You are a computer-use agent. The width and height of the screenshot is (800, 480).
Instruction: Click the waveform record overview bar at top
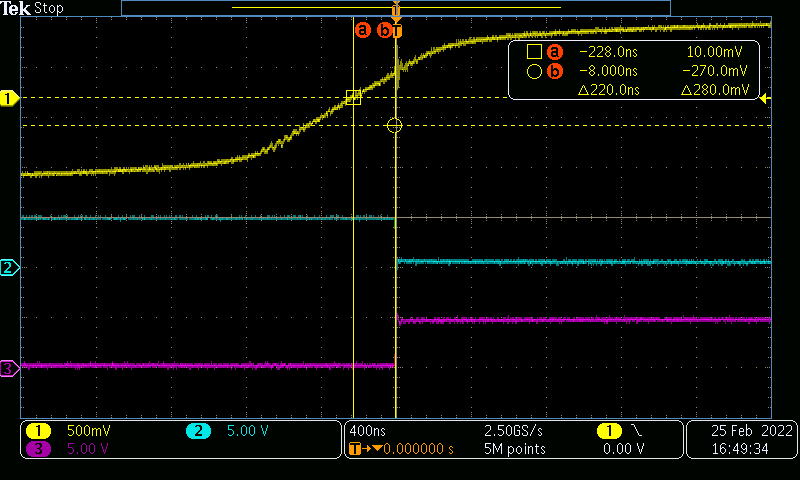click(x=395, y=8)
